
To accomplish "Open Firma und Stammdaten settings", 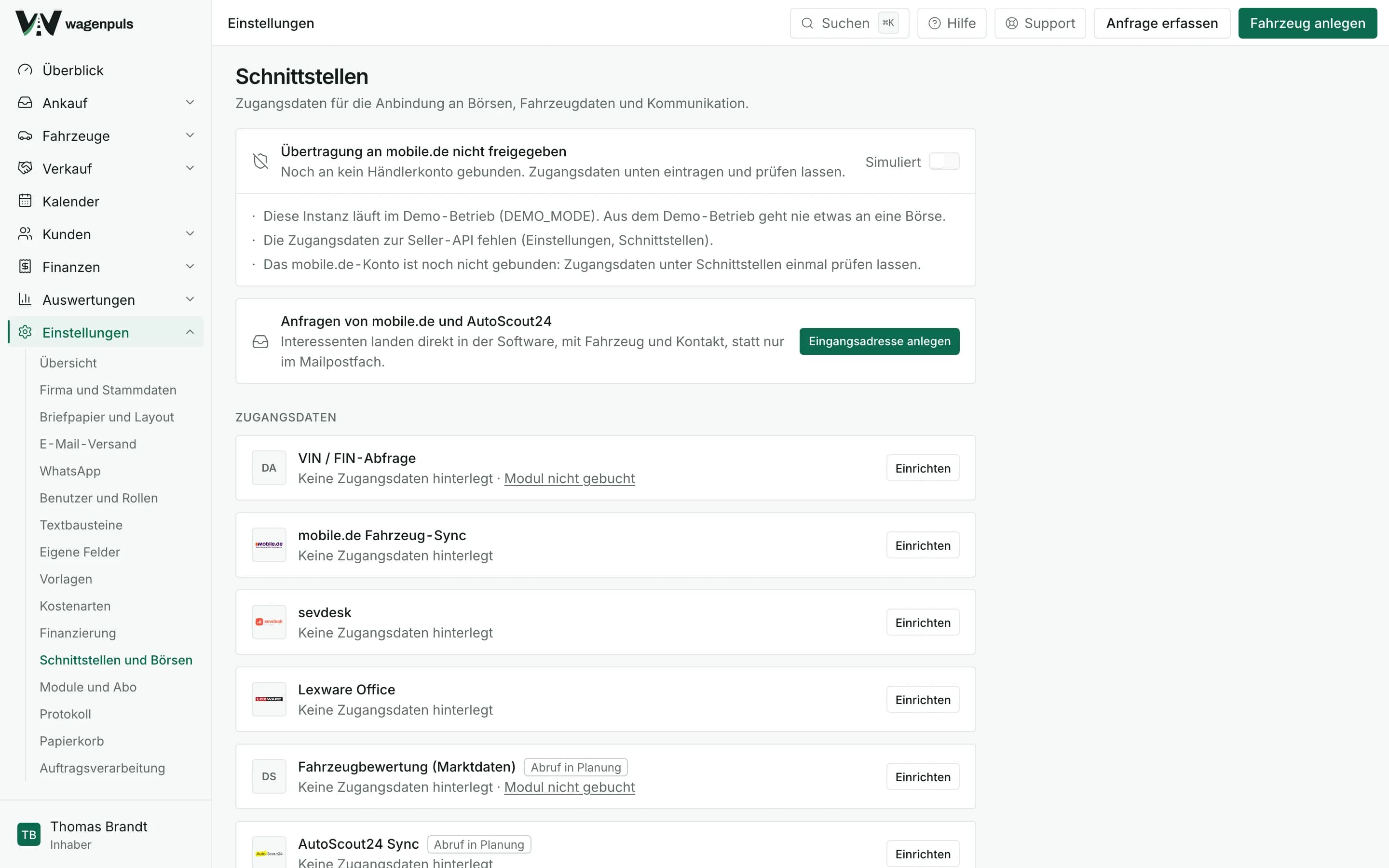I will click(108, 390).
